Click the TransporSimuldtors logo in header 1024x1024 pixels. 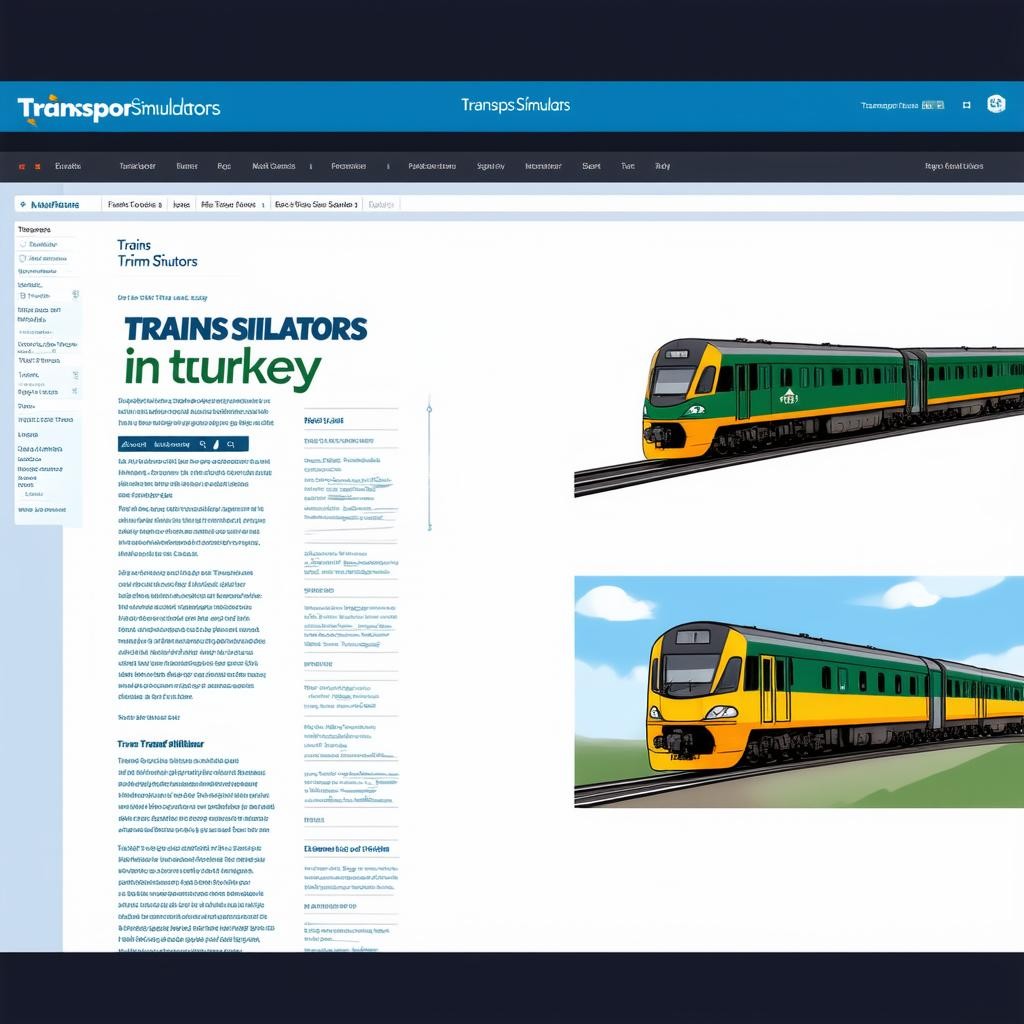tap(118, 108)
